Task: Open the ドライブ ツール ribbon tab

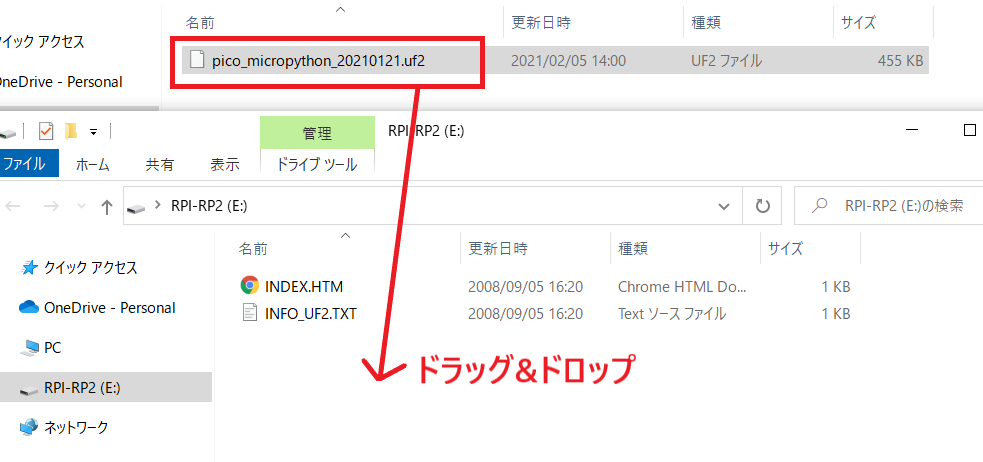Action: pyautogui.click(x=317, y=165)
